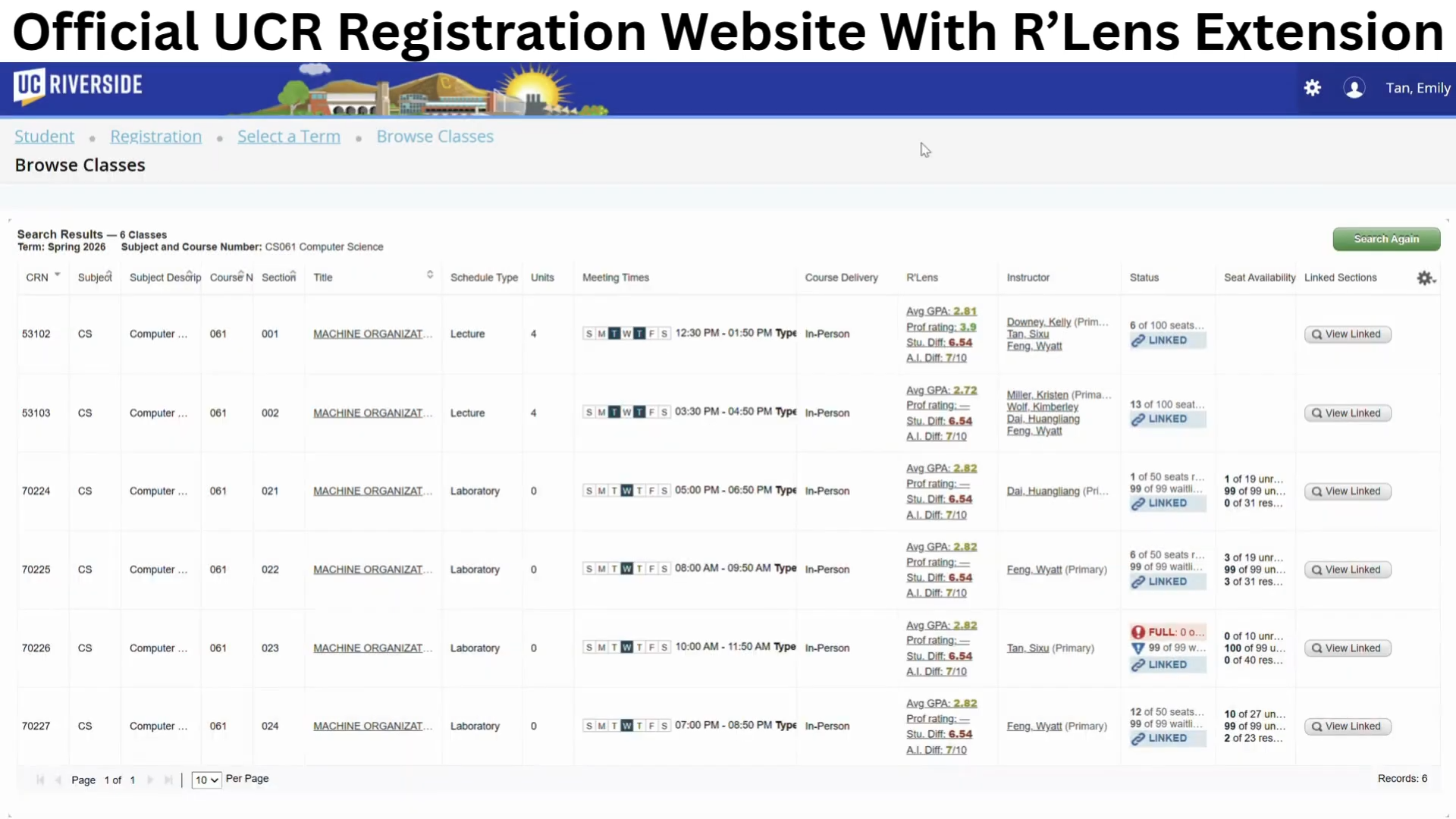Click the Search Again button
This screenshot has width=1456, height=819.
point(1386,239)
